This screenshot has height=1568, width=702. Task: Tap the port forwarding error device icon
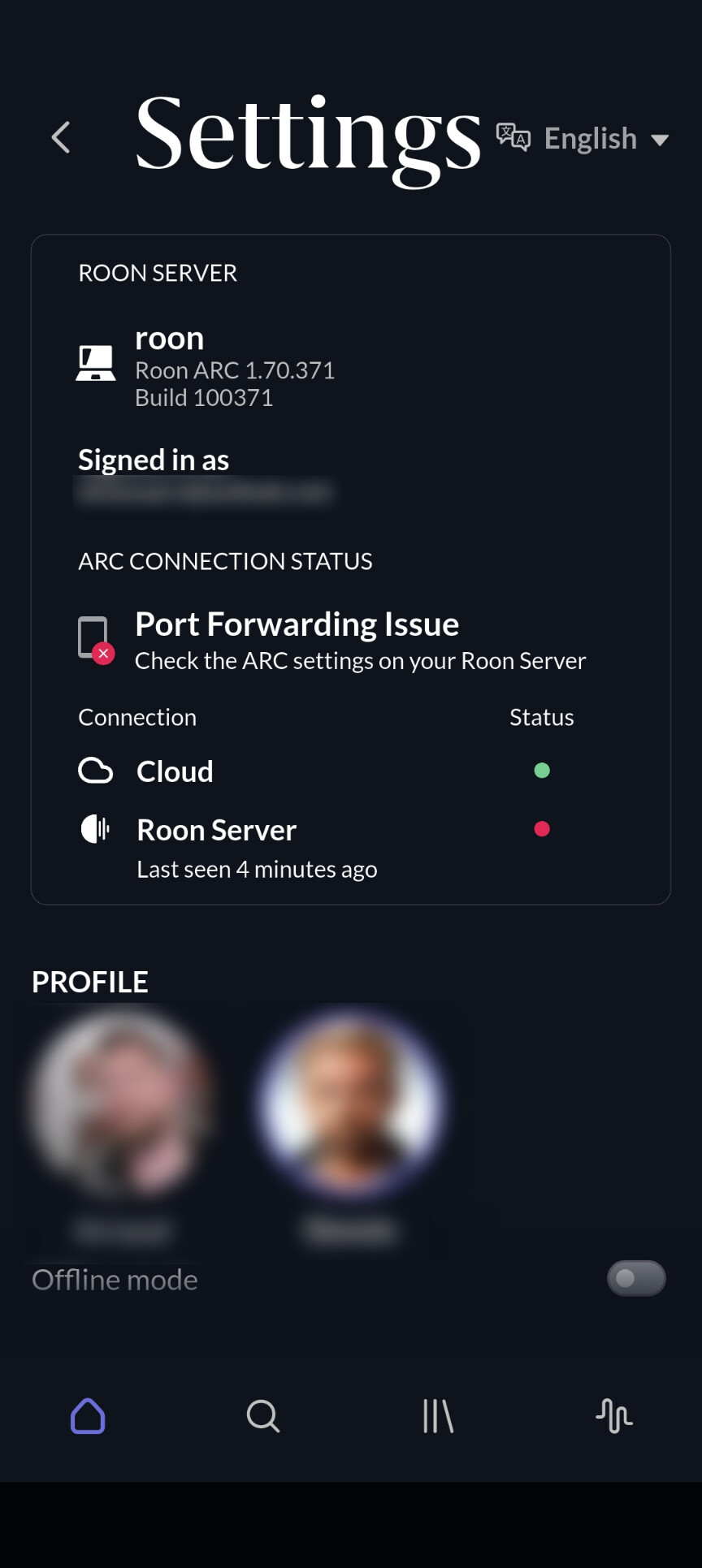tap(94, 638)
